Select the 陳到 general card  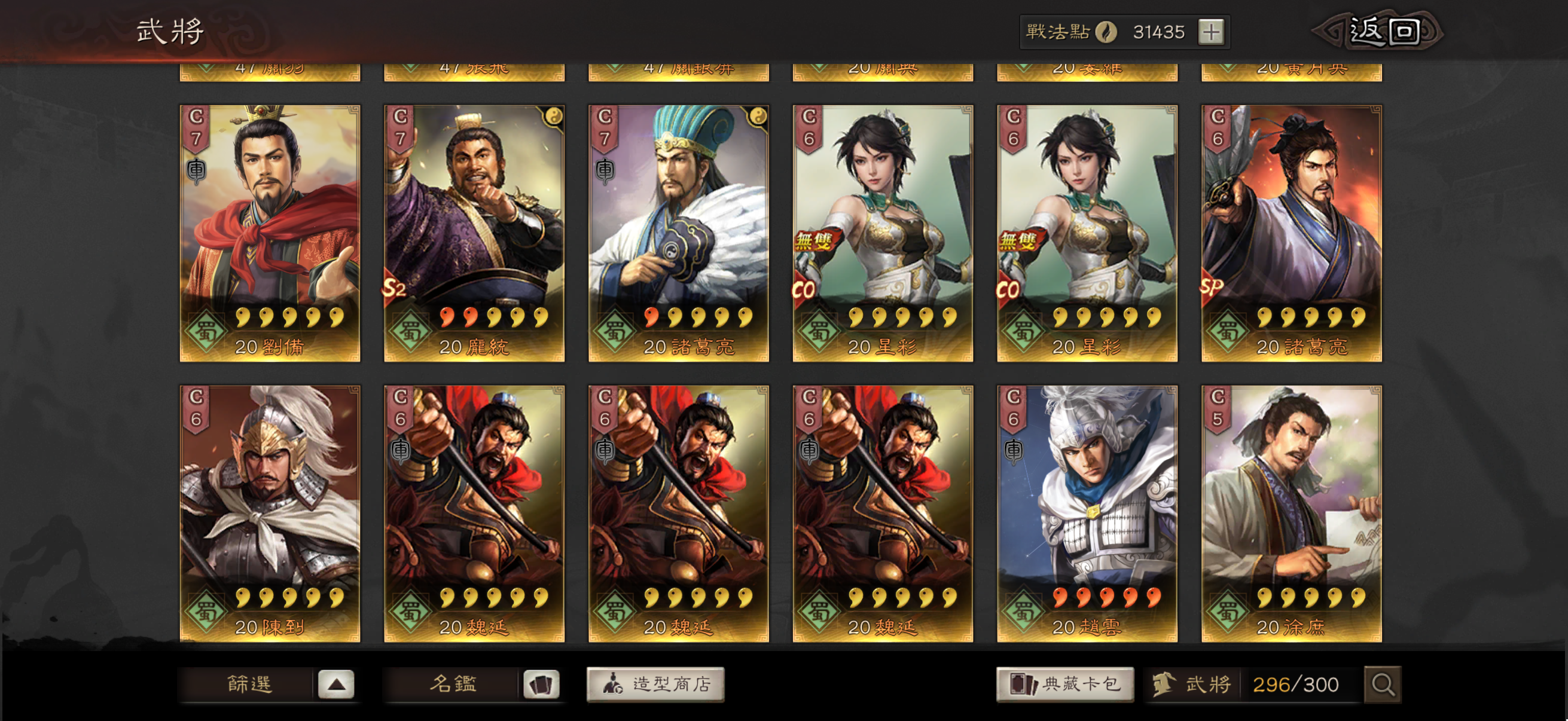tap(270, 514)
